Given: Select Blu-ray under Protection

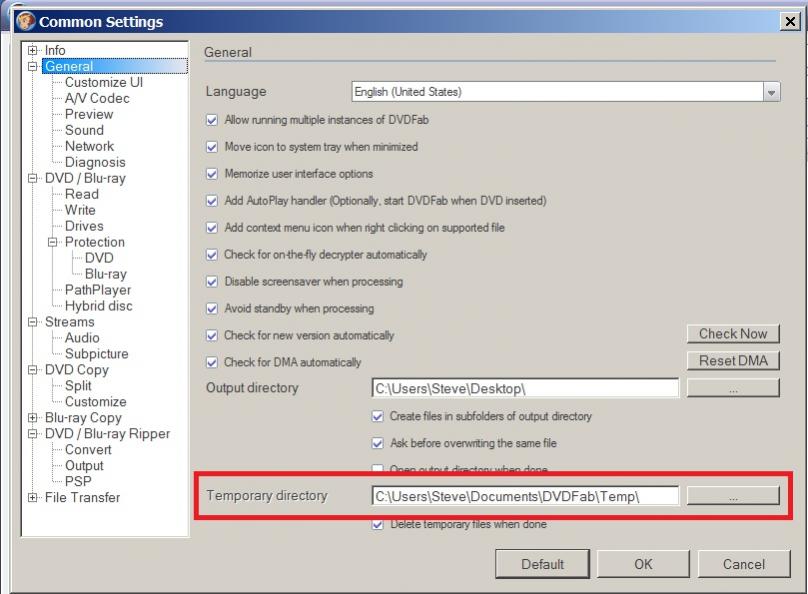Looking at the screenshot, I should click(x=106, y=274).
